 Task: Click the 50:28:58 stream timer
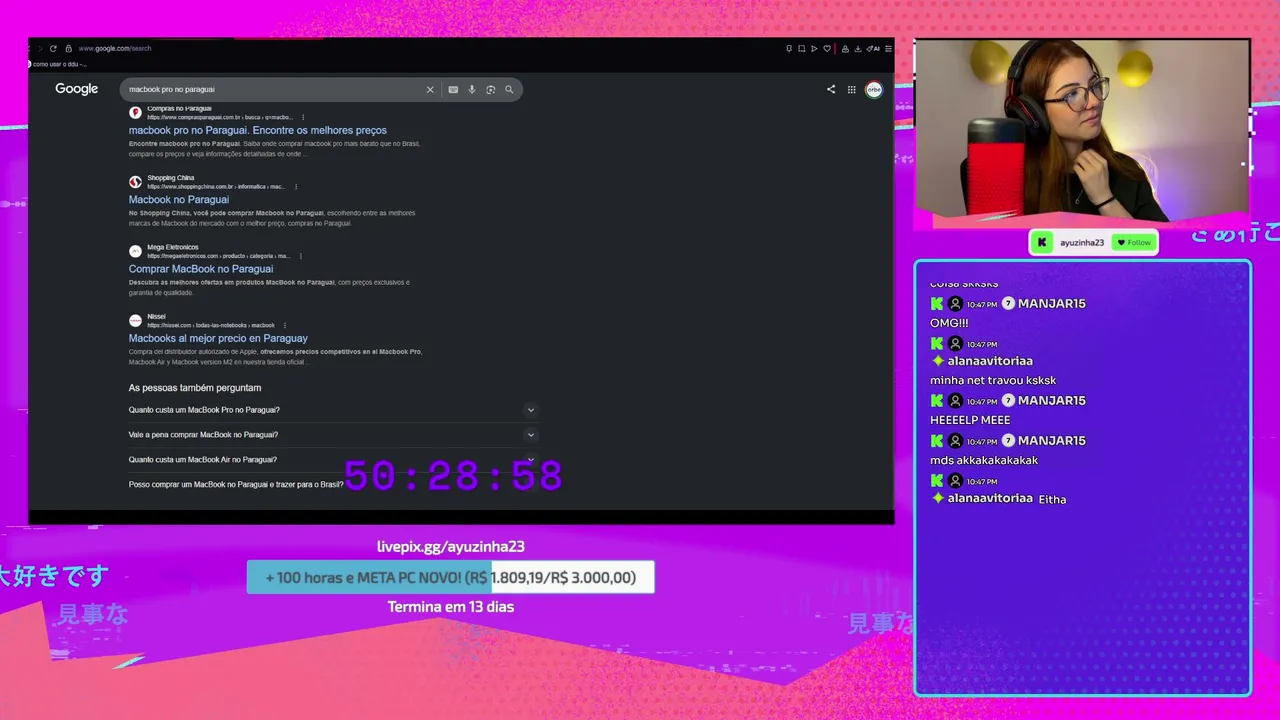click(x=453, y=476)
